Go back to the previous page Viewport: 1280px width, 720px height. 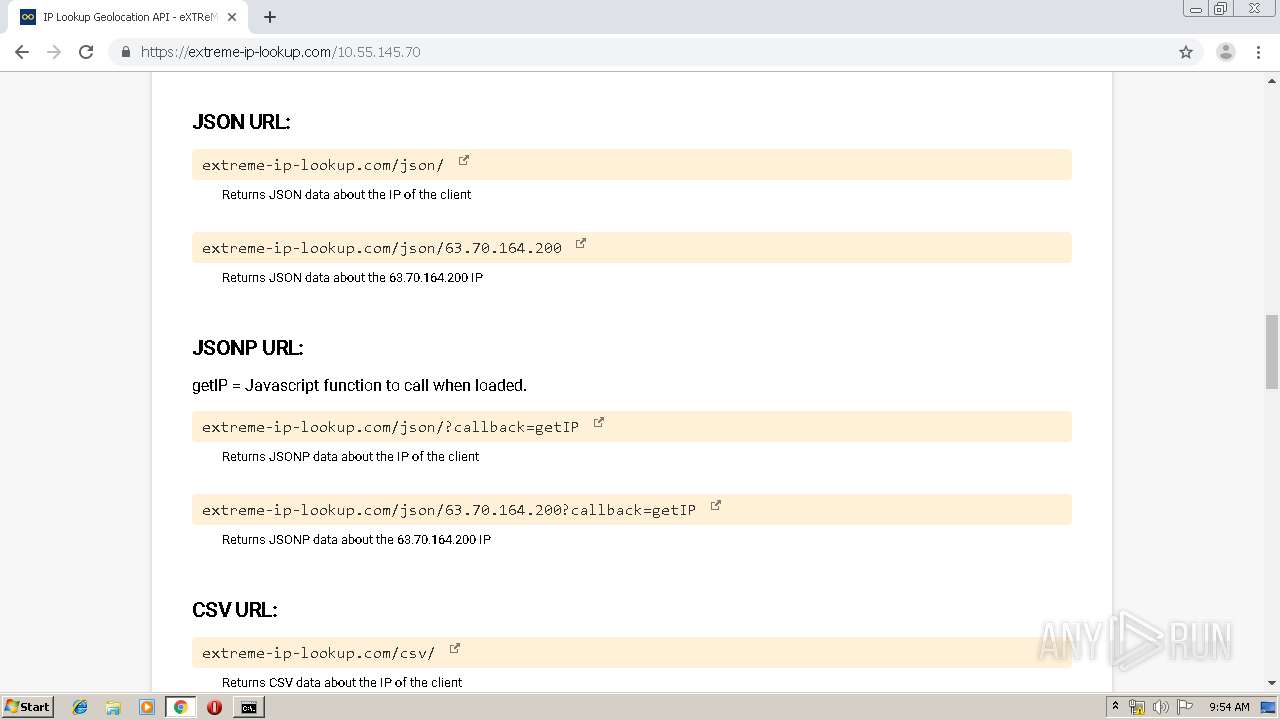click(22, 52)
